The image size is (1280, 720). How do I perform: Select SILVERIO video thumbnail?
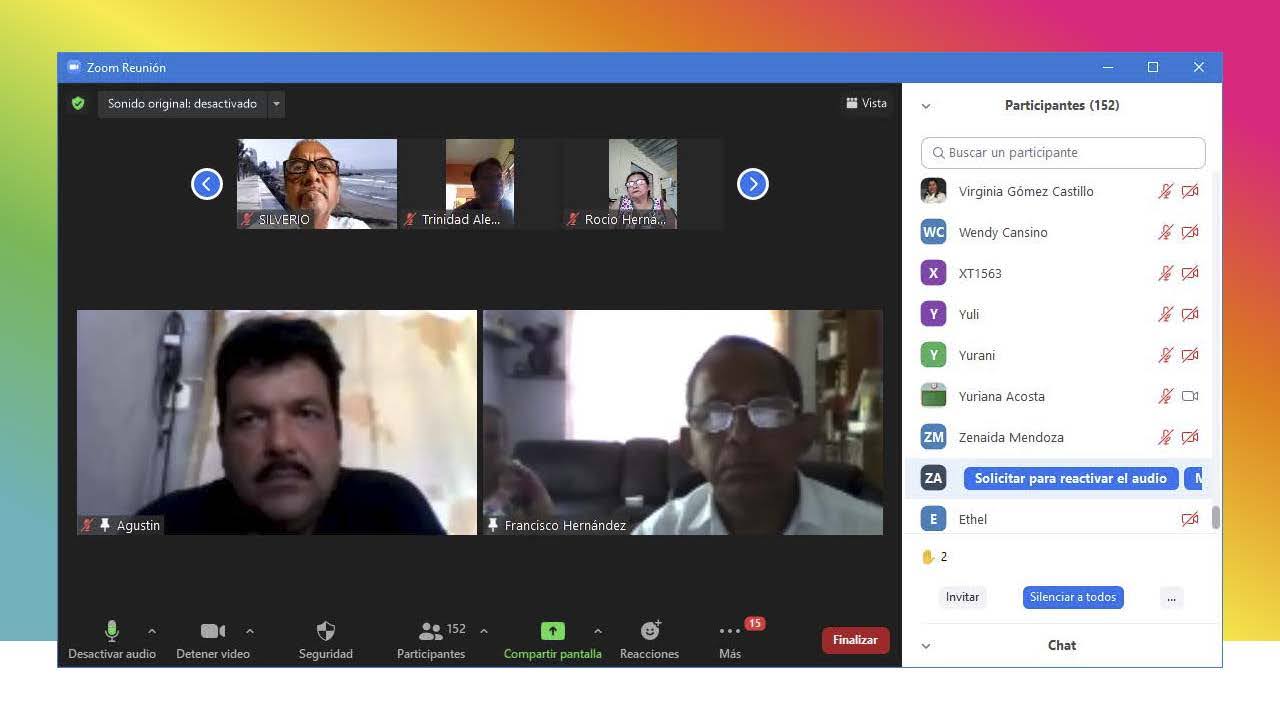click(x=317, y=184)
